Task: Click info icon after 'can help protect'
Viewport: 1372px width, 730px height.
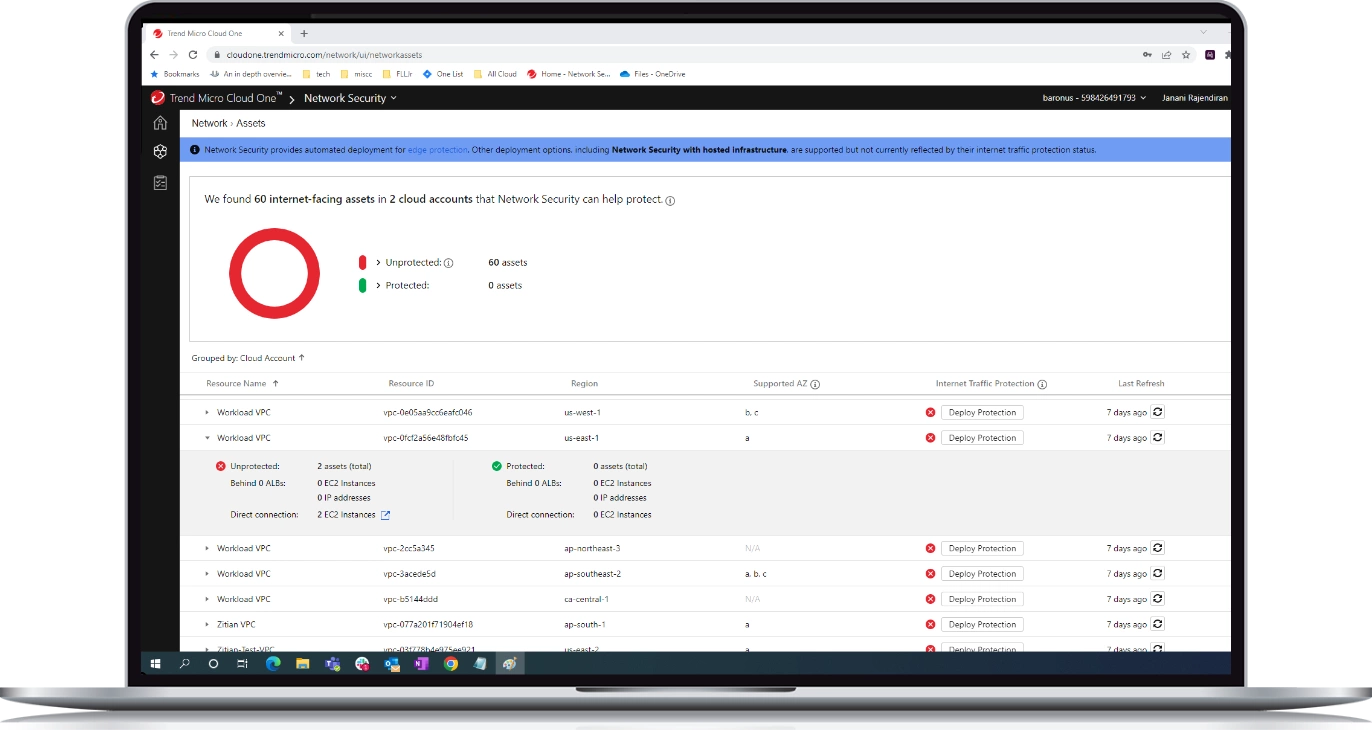Action: coord(670,200)
